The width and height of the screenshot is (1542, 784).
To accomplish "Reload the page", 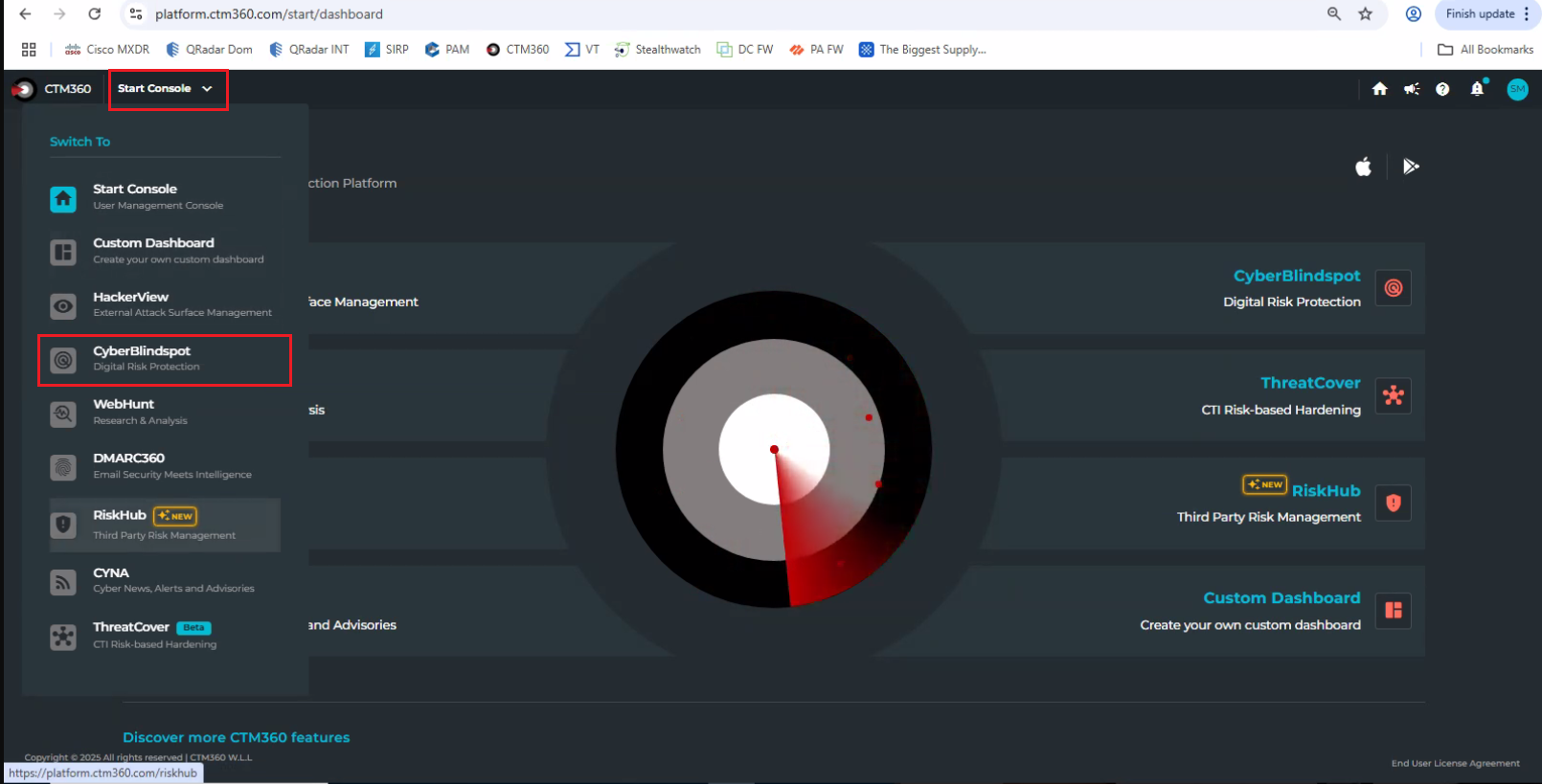I will (94, 13).
